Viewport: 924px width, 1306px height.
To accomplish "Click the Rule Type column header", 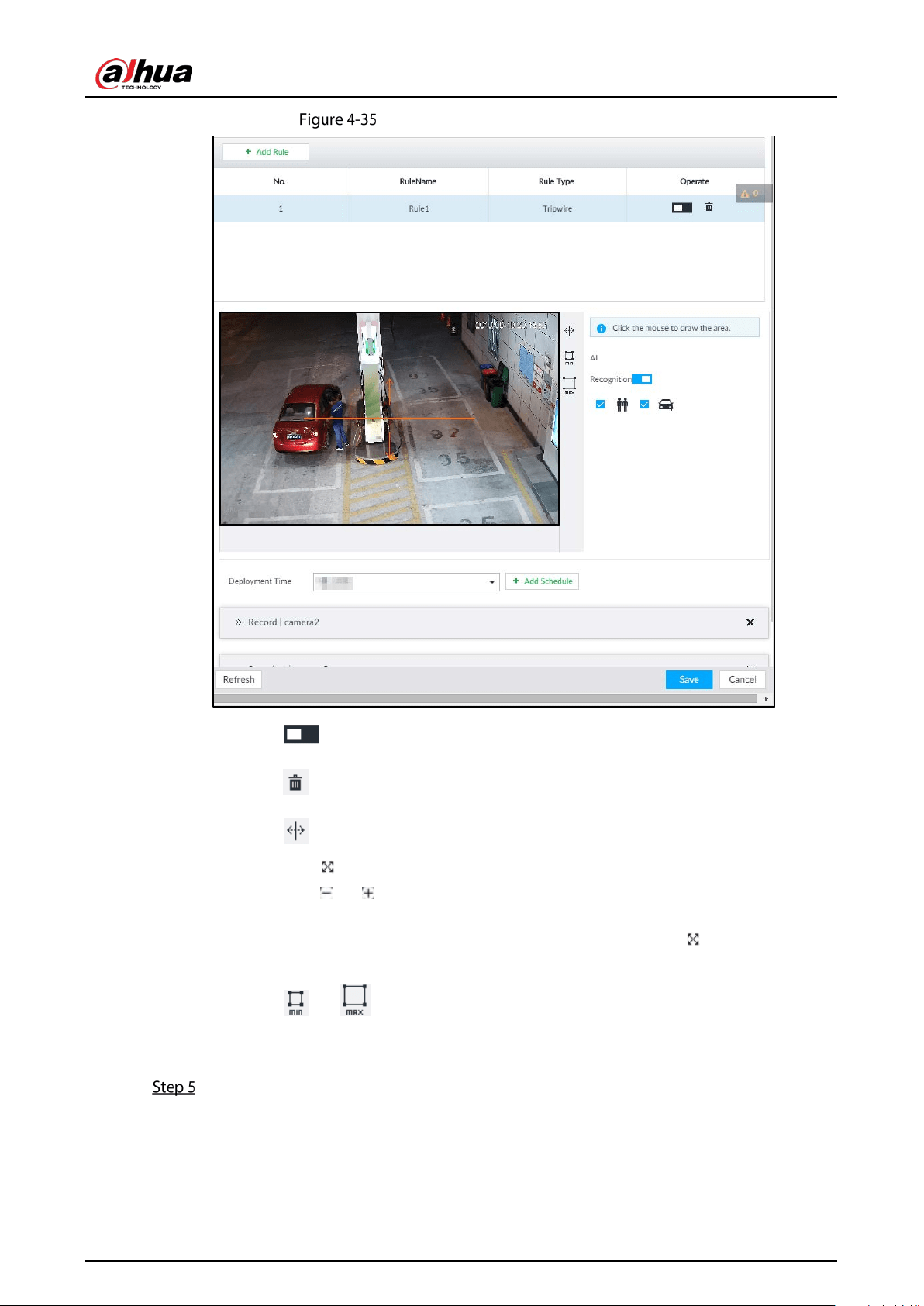I will (x=557, y=181).
